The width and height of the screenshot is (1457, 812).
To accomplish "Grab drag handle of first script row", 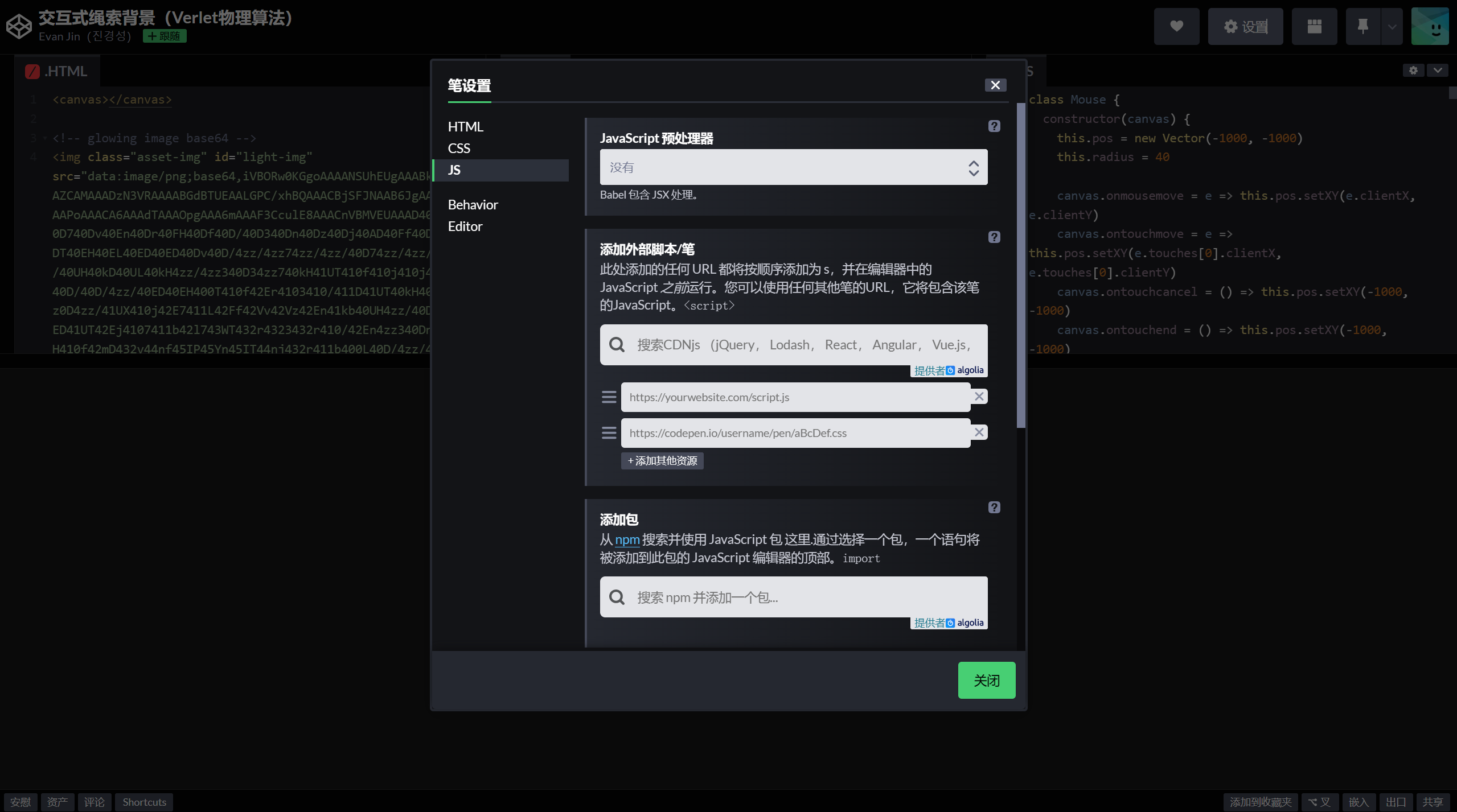I will pos(609,397).
